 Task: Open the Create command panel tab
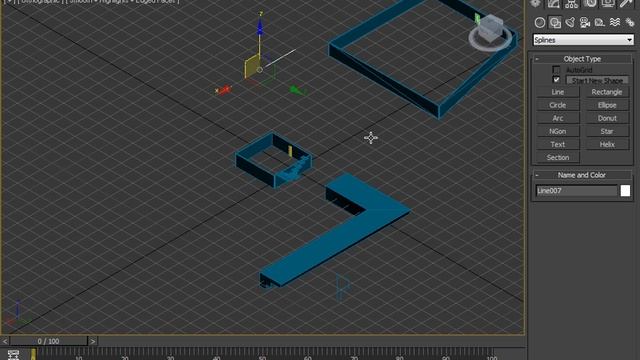coord(535,3)
